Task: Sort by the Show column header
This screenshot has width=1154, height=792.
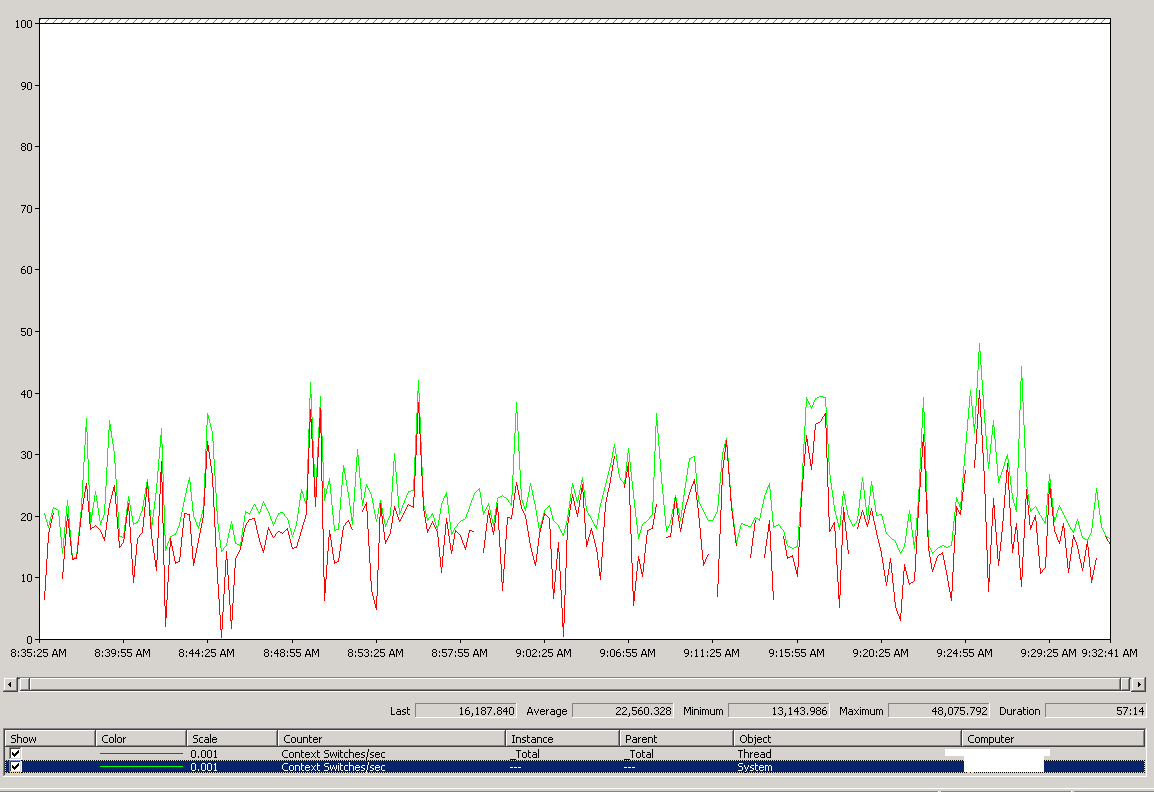Action: (x=50, y=739)
